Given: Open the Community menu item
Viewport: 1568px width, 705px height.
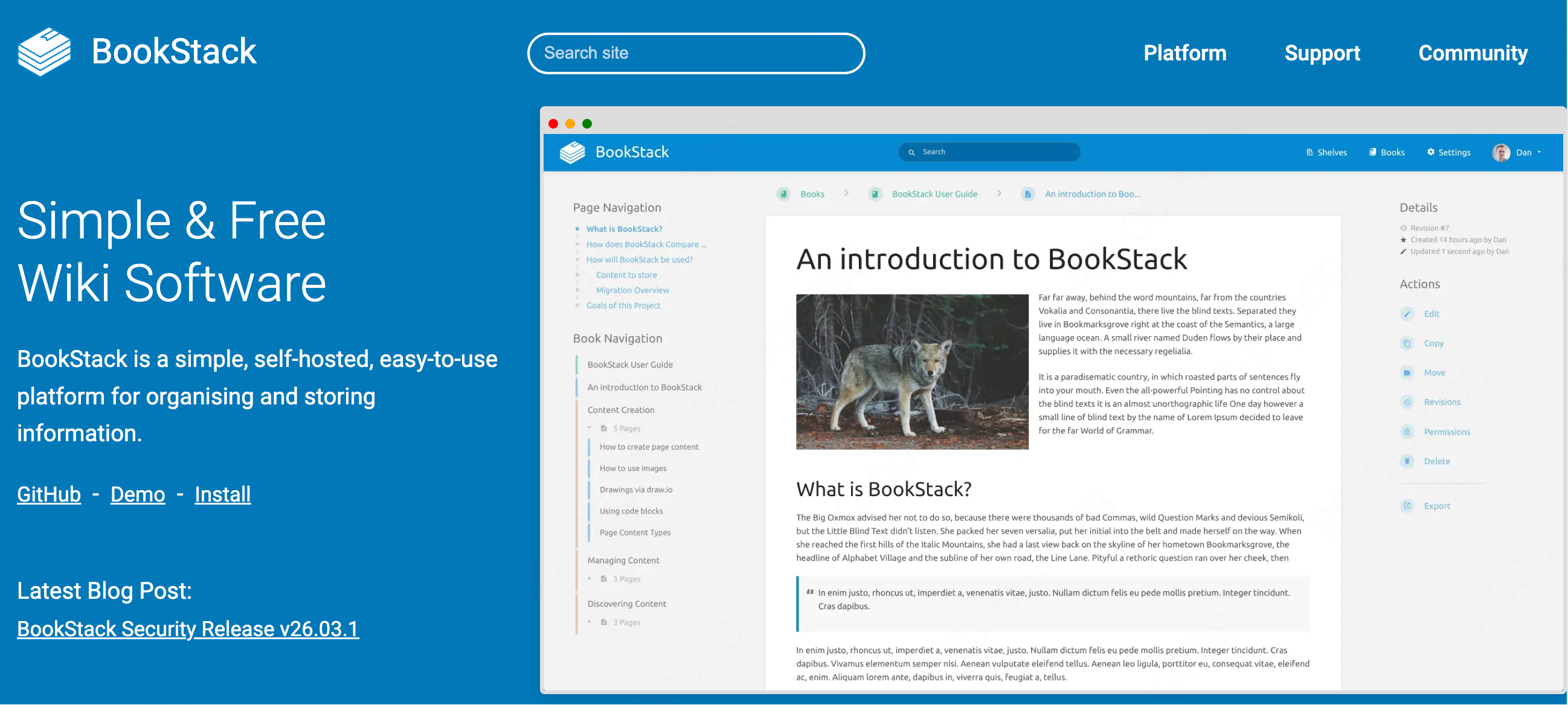Looking at the screenshot, I should coord(1472,53).
